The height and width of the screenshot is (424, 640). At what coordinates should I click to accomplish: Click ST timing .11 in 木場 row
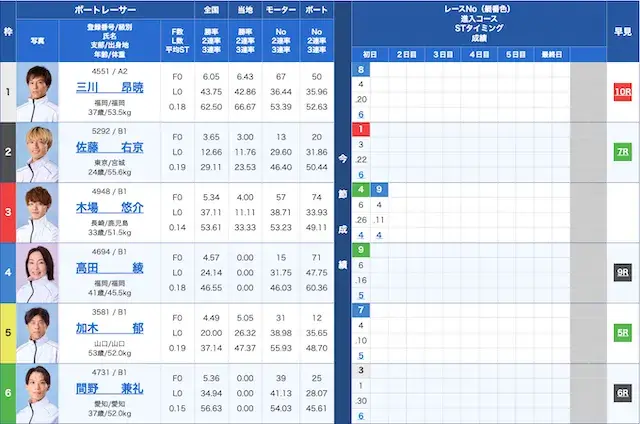point(379,220)
